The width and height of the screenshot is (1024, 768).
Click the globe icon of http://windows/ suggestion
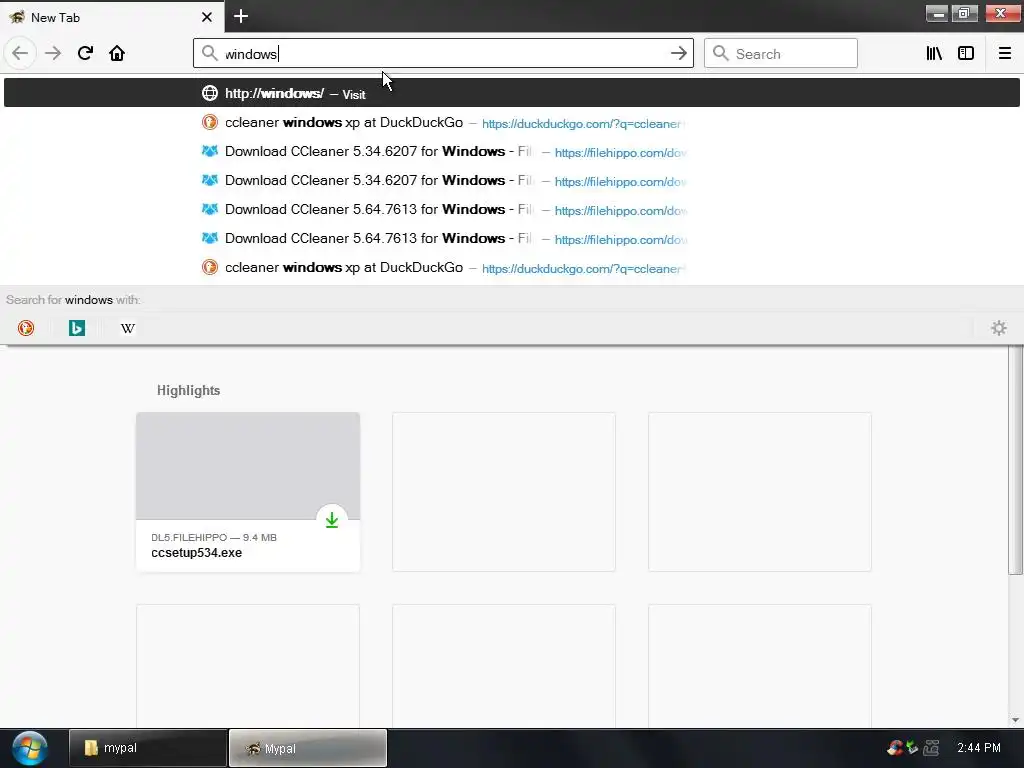pos(210,93)
